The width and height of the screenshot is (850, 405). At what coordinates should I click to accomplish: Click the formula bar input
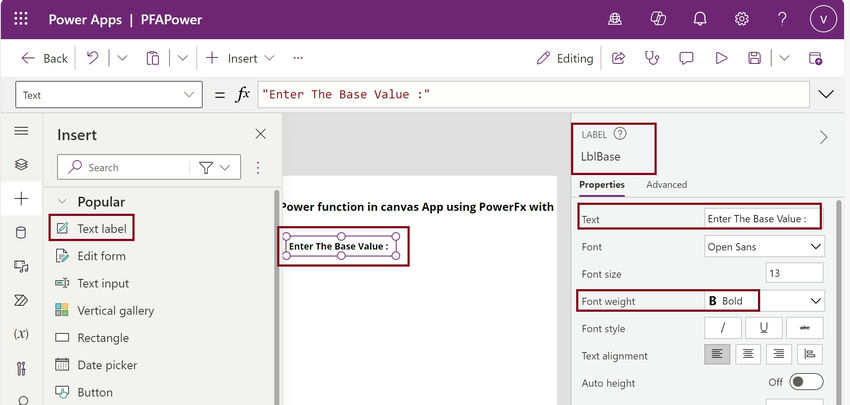(x=533, y=95)
